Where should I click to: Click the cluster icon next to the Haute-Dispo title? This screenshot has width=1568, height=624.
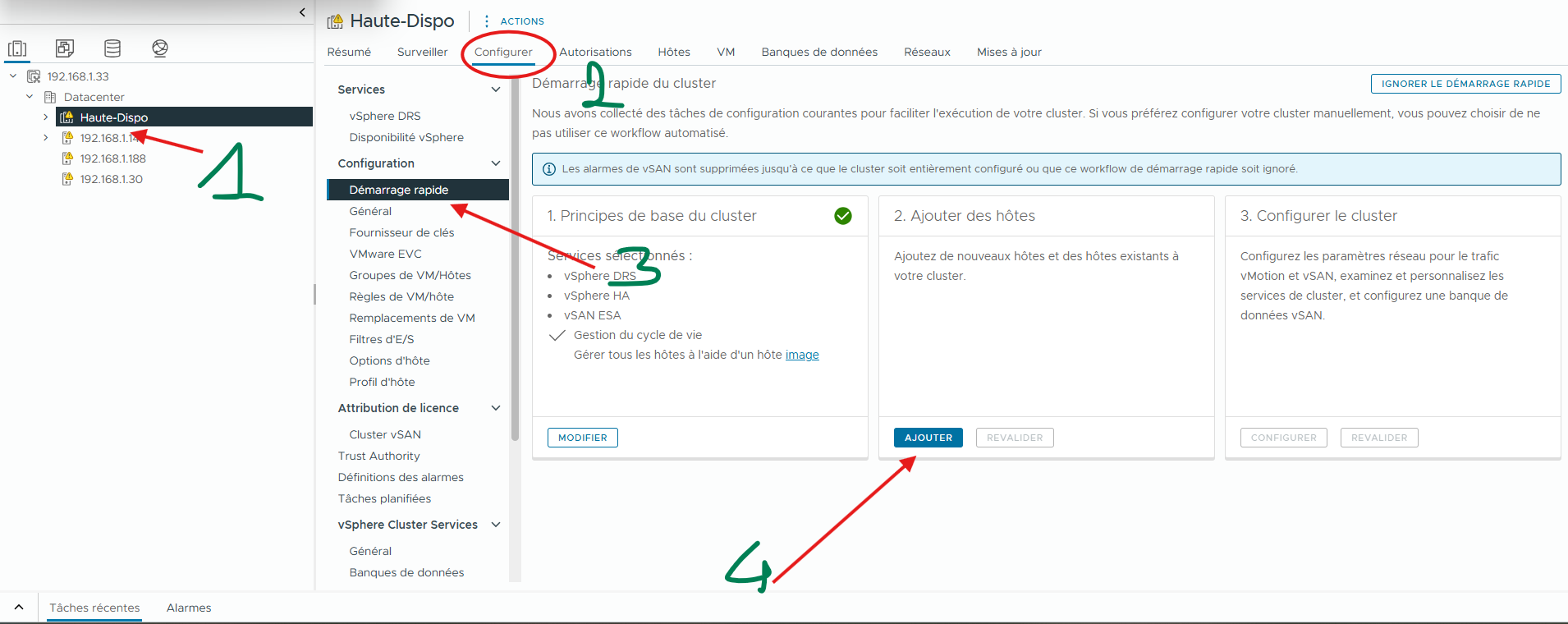[335, 21]
